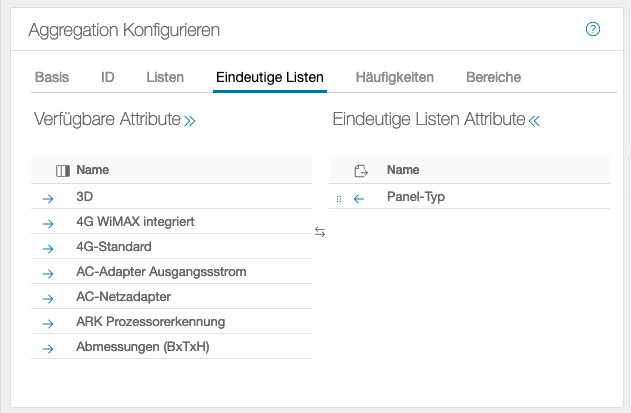The width and height of the screenshot is (631, 413).
Task: Sort by left table Name column header
Action: [93, 171]
